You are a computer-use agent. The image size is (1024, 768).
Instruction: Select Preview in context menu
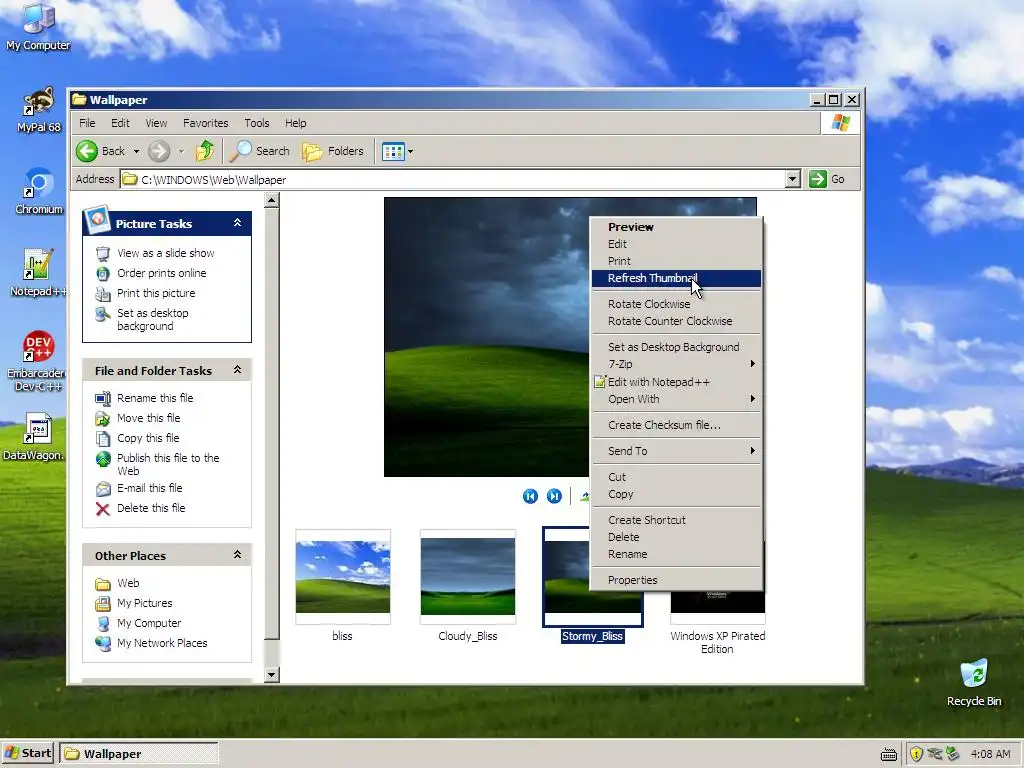click(676, 227)
